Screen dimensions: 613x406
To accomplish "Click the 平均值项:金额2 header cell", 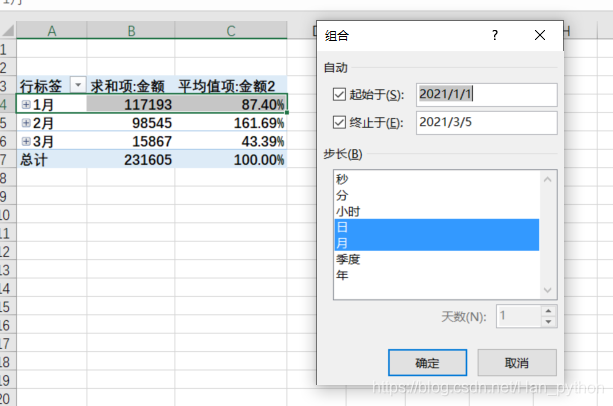I will click(x=231, y=85).
